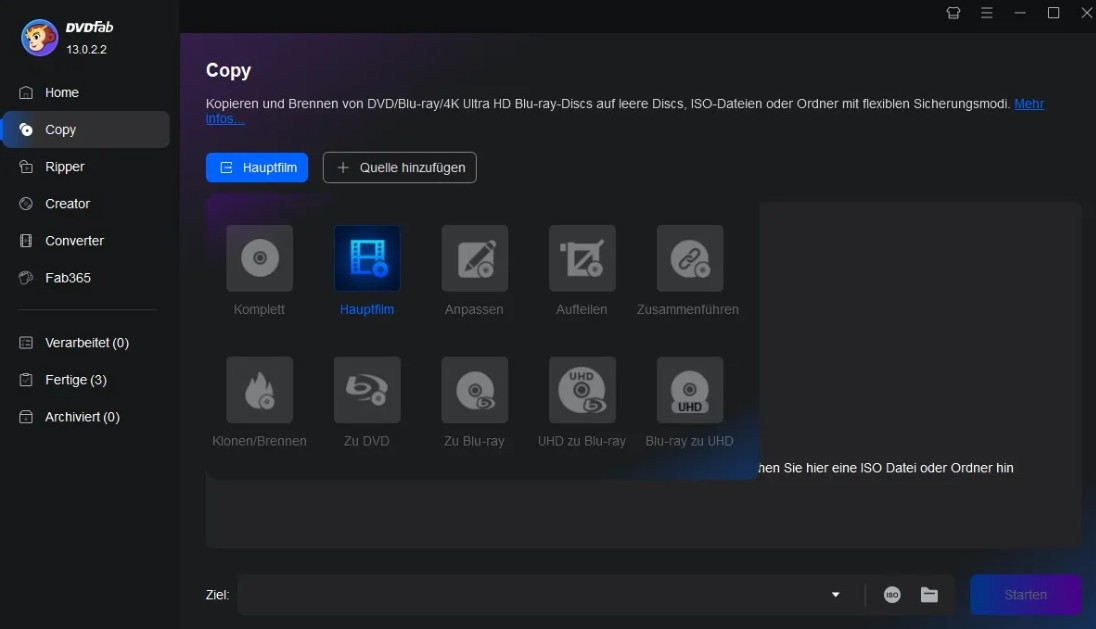The height and width of the screenshot is (629, 1096).
Task: Show Fertige (3) task list
Action: click(87, 379)
